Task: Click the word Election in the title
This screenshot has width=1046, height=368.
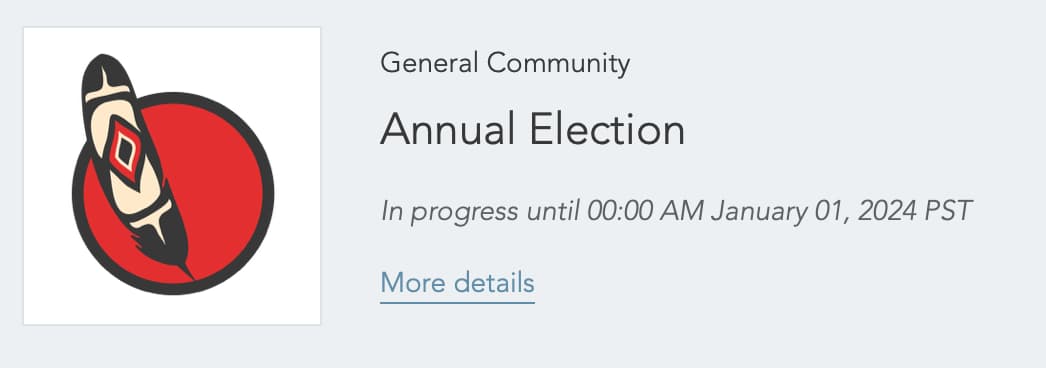Action: [608, 129]
